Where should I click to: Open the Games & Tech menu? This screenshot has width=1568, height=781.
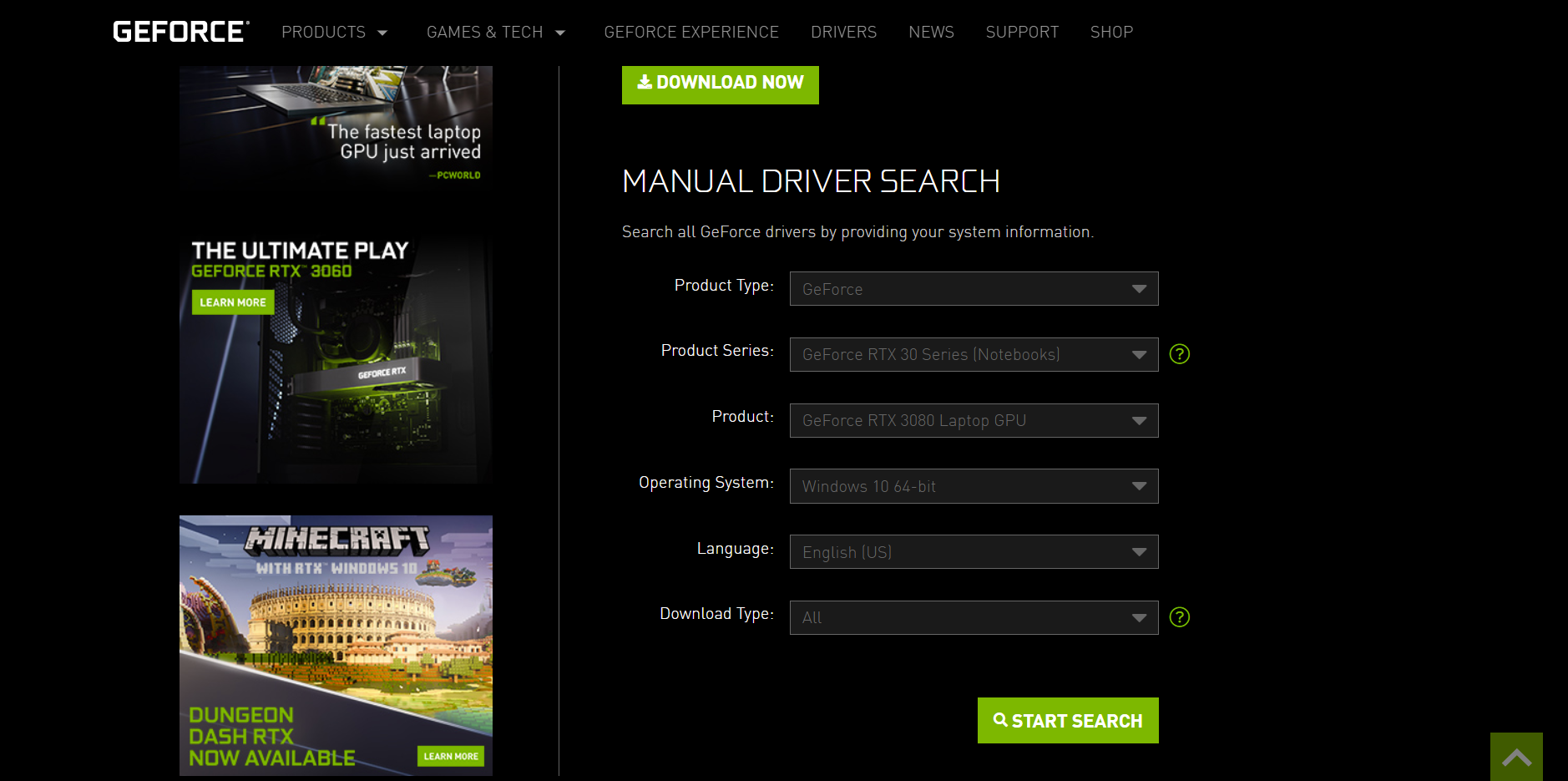(x=496, y=32)
